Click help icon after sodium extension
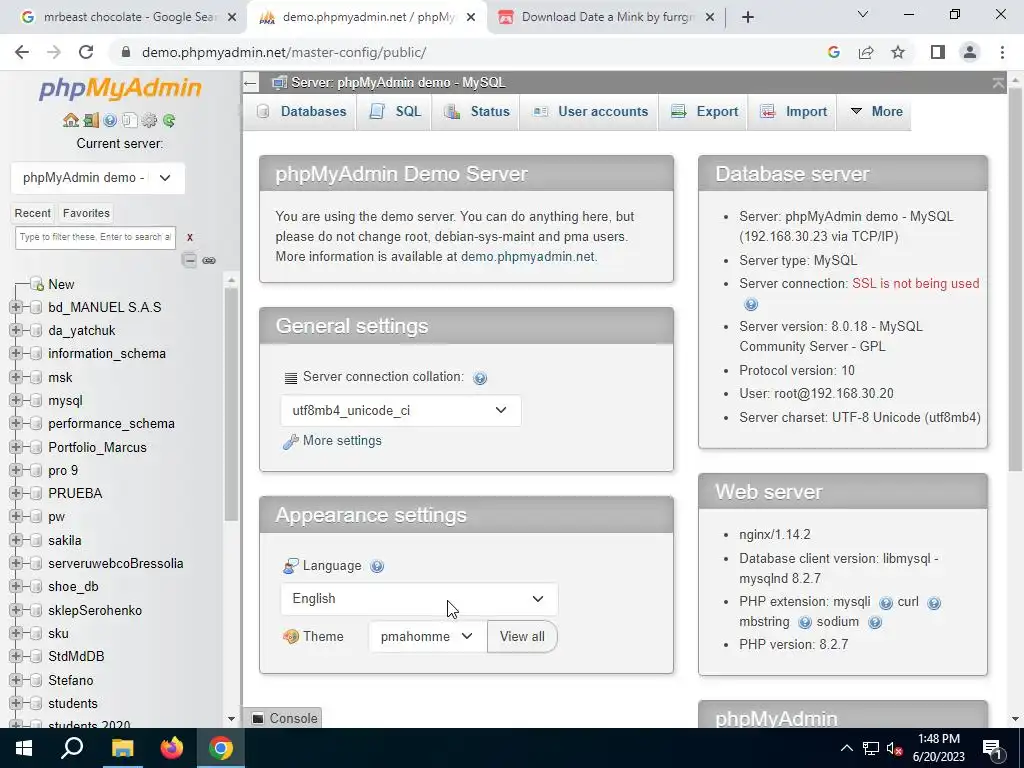 coord(875,622)
